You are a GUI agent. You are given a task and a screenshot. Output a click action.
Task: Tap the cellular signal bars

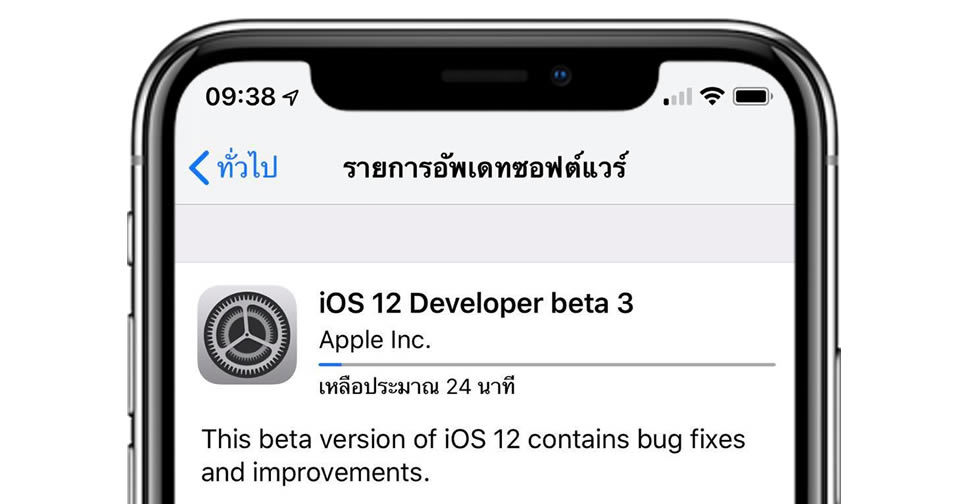click(x=677, y=97)
